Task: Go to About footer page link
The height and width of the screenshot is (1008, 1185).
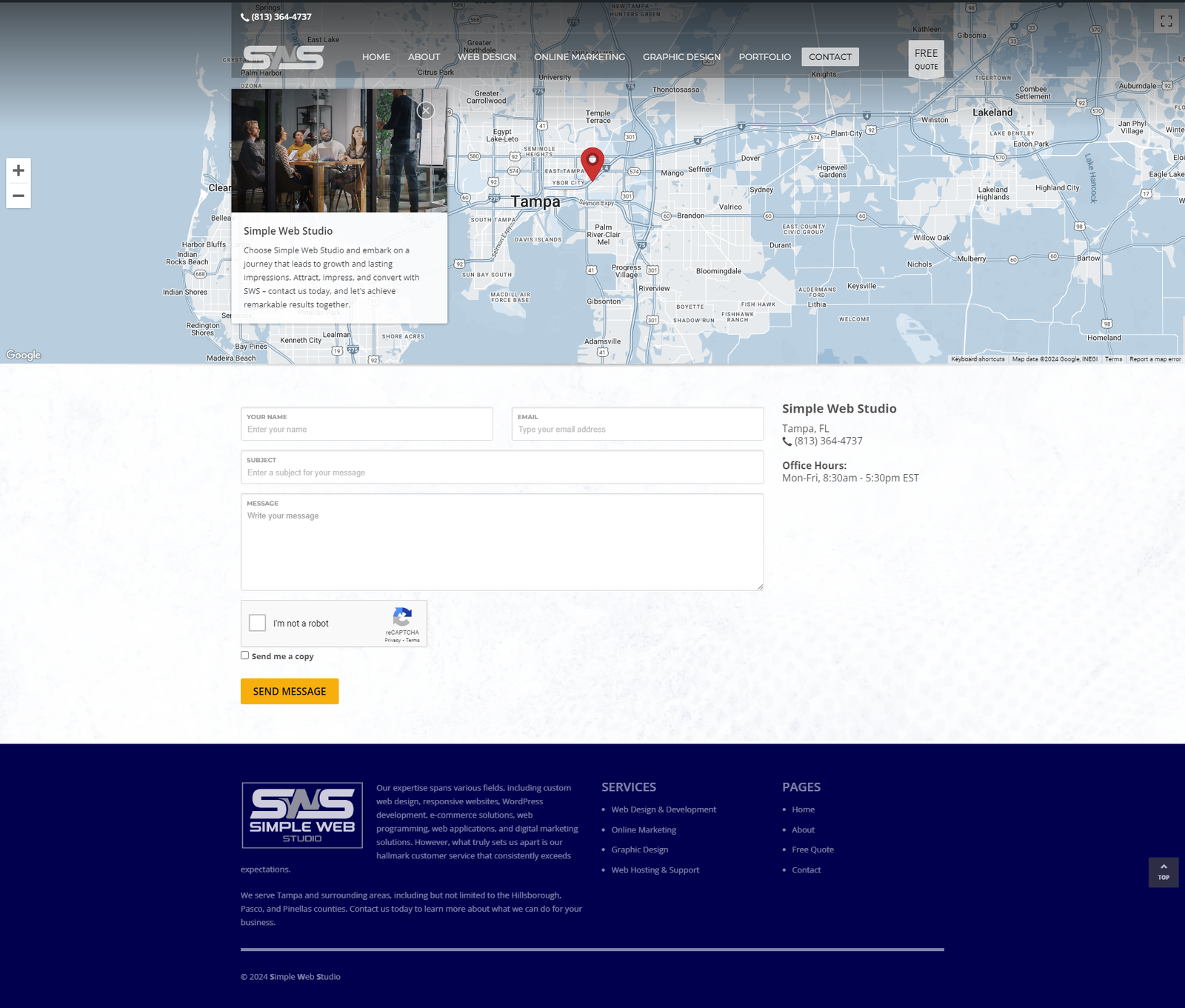Action: (x=803, y=830)
